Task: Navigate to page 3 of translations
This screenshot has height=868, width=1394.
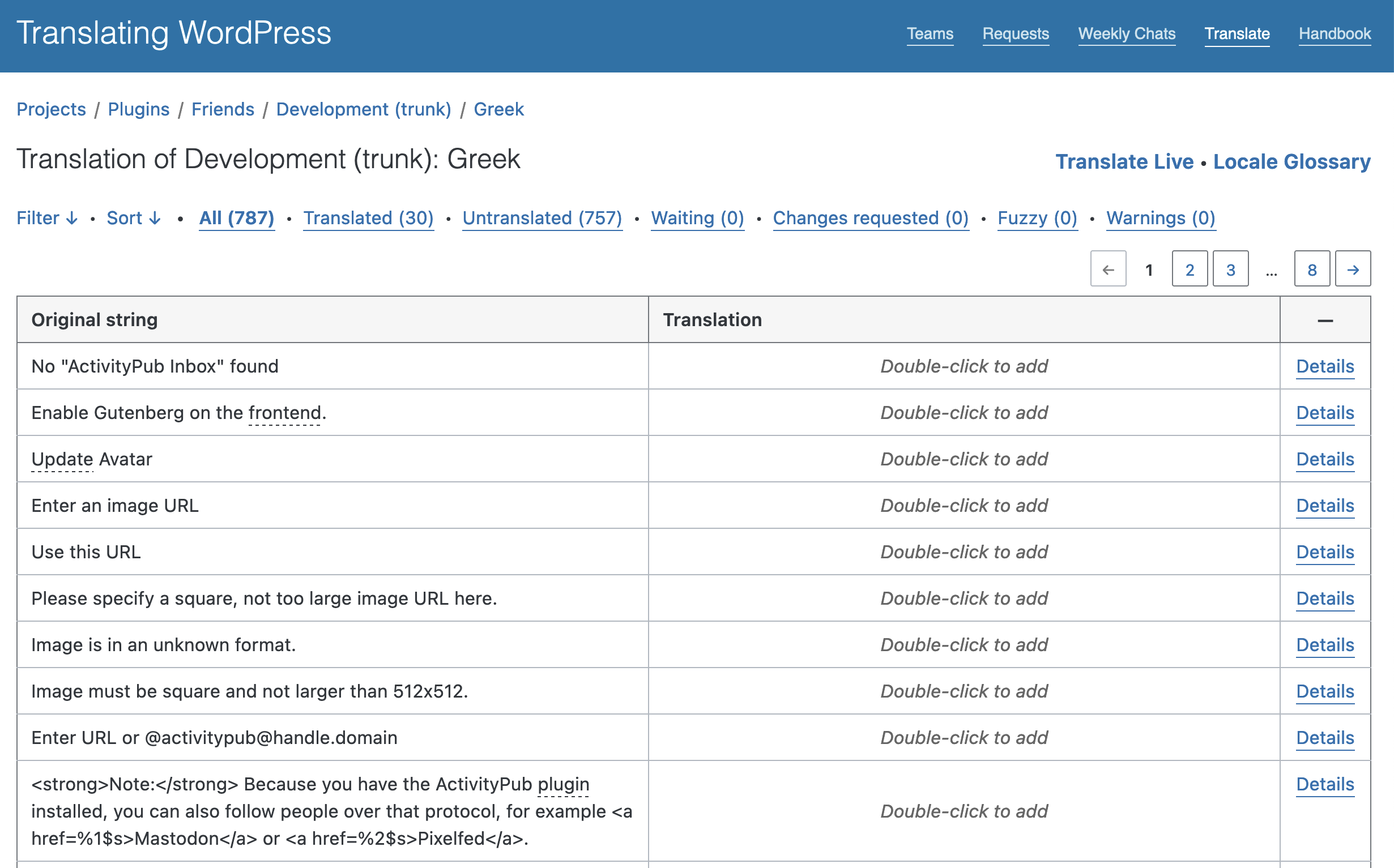Action: 1231,269
